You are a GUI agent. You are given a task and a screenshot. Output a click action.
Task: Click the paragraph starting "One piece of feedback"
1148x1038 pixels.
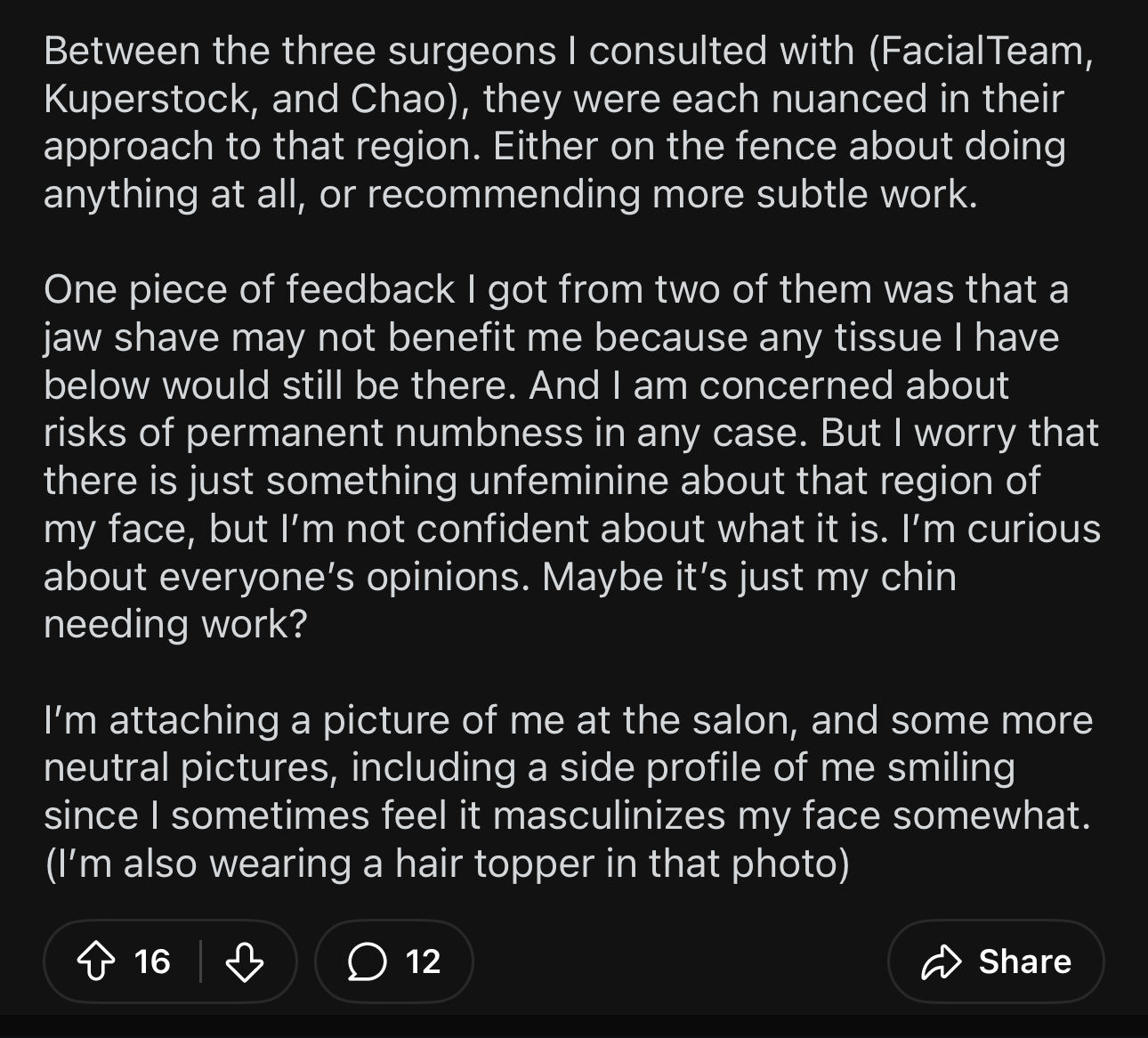click(x=570, y=457)
